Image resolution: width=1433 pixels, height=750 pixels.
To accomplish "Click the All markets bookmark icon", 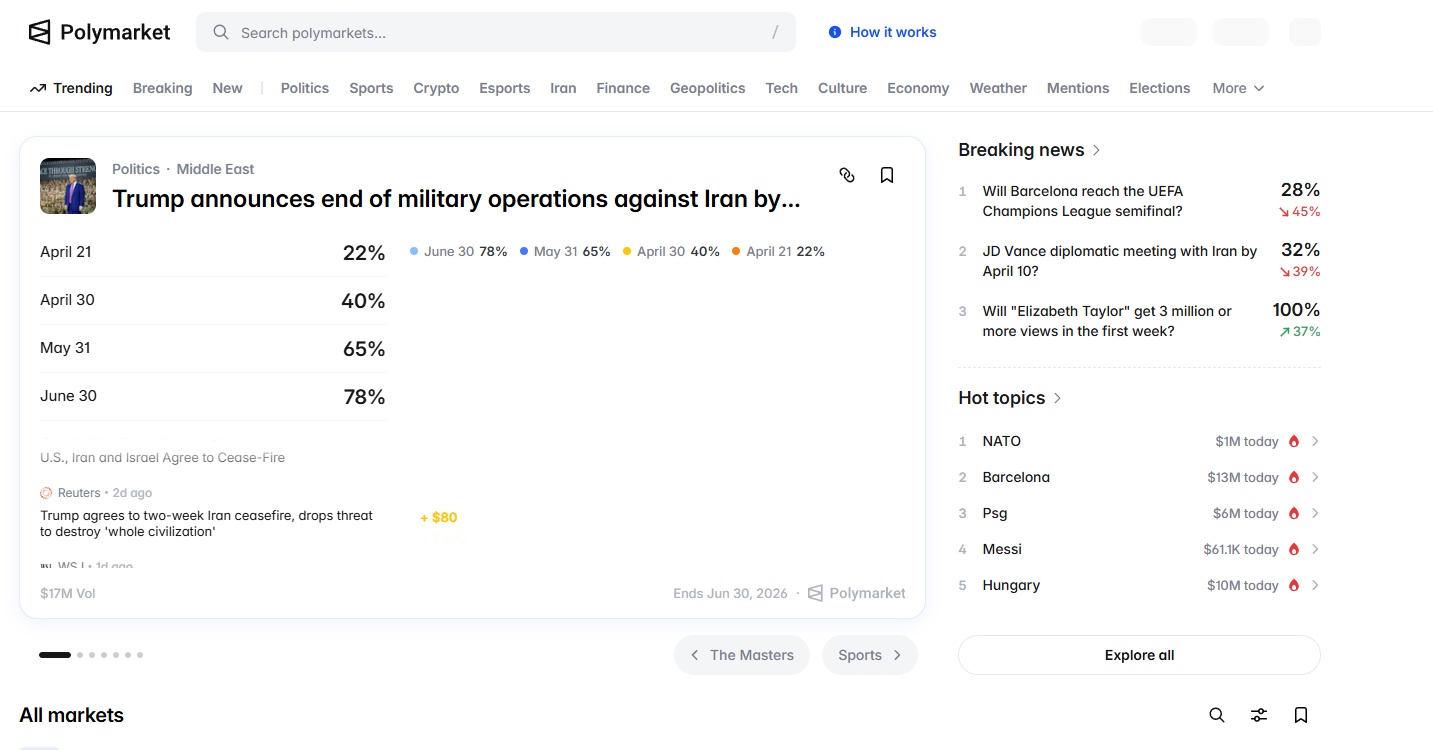I will (1300, 715).
